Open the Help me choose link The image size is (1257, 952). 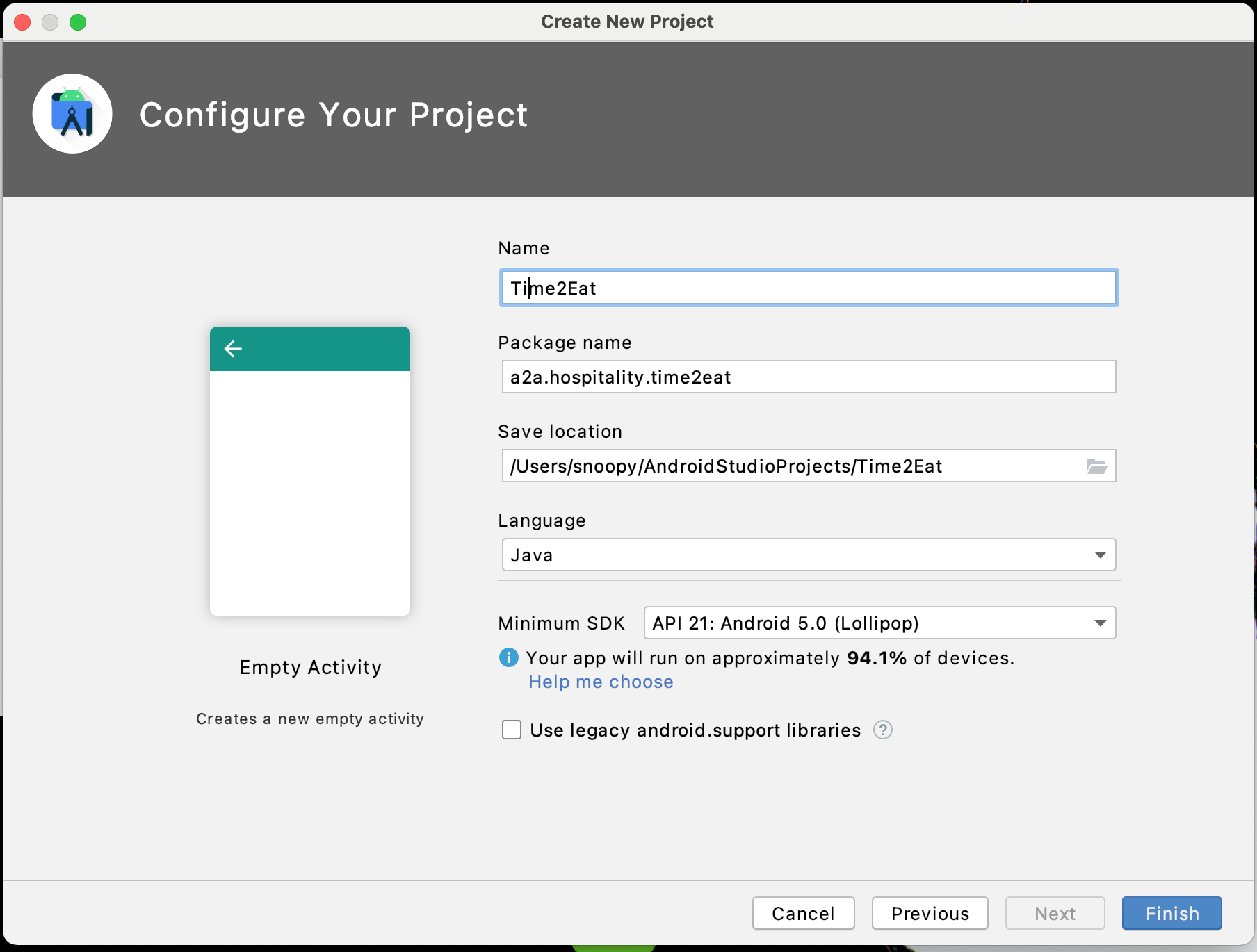(601, 682)
